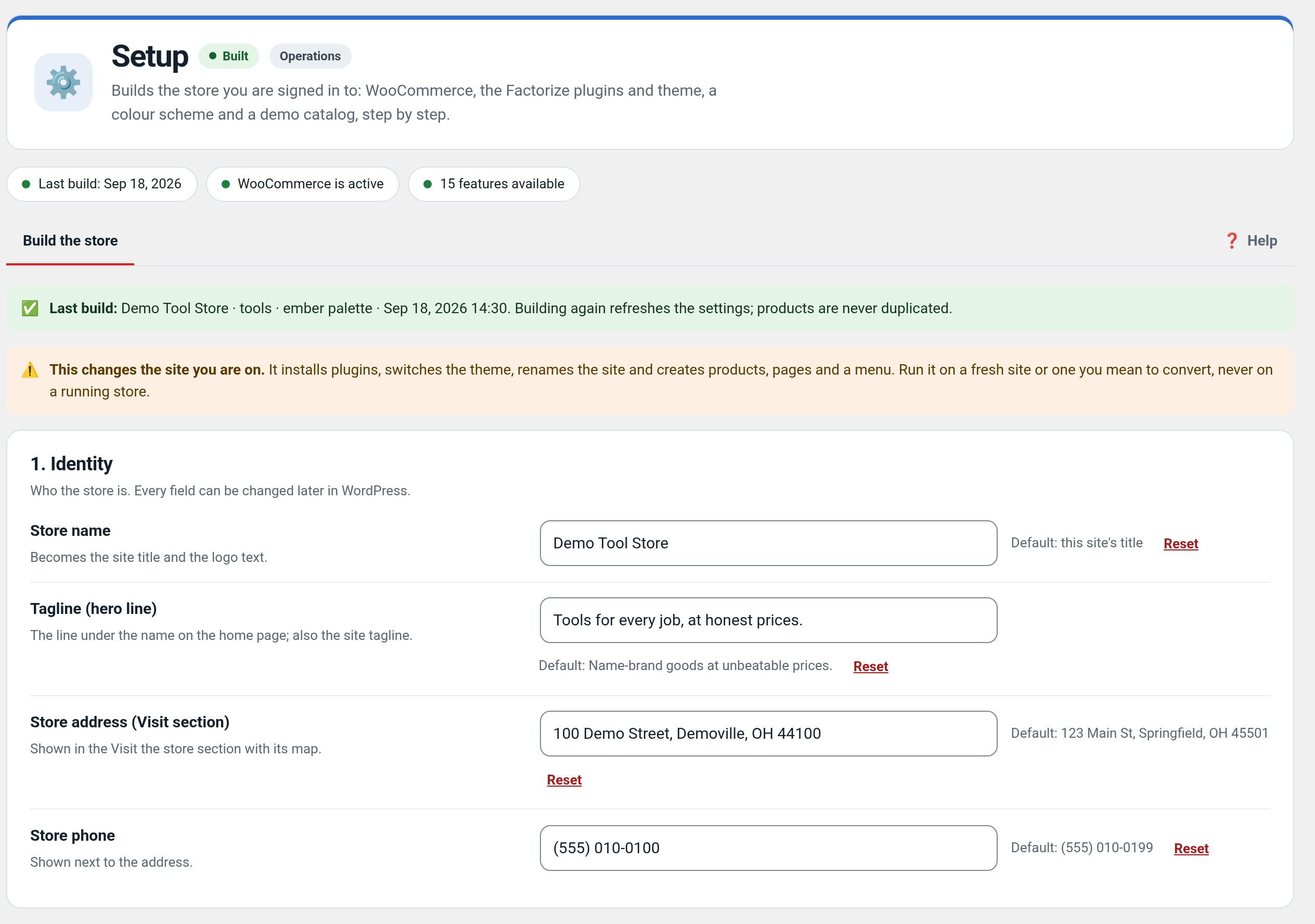Viewport: 1315px width, 924px height.
Task: Click the Setup gear icon
Action: tap(63, 82)
